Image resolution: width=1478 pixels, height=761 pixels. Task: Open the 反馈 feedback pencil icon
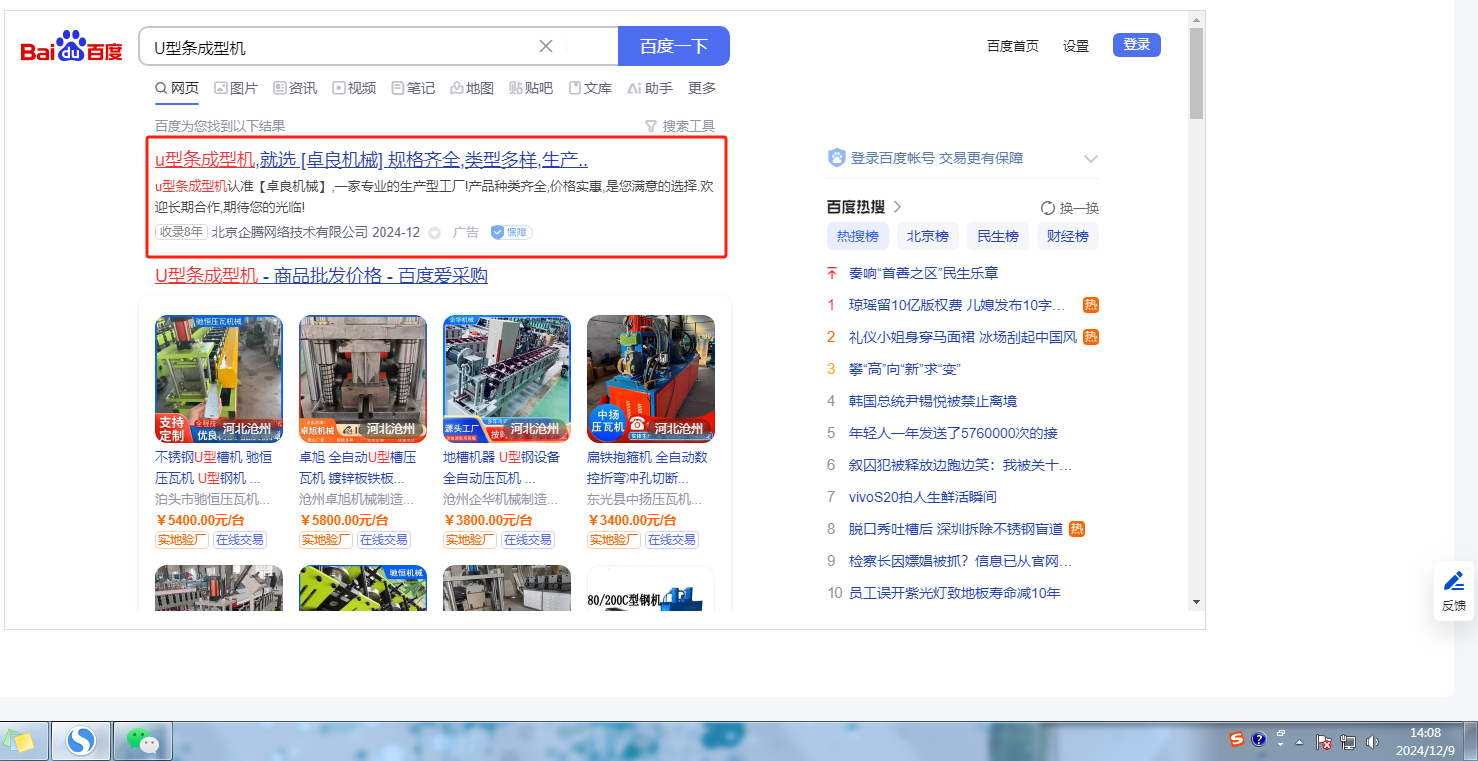(x=1453, y=581)
